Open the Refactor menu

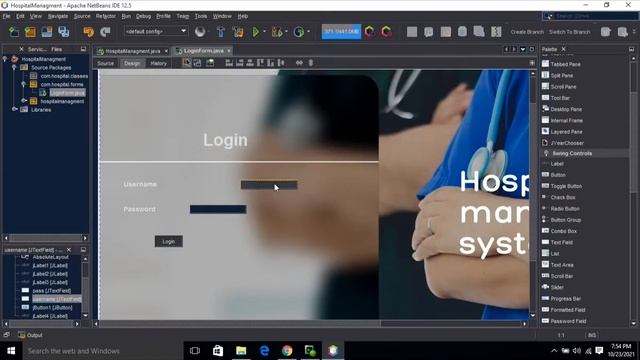106,16
